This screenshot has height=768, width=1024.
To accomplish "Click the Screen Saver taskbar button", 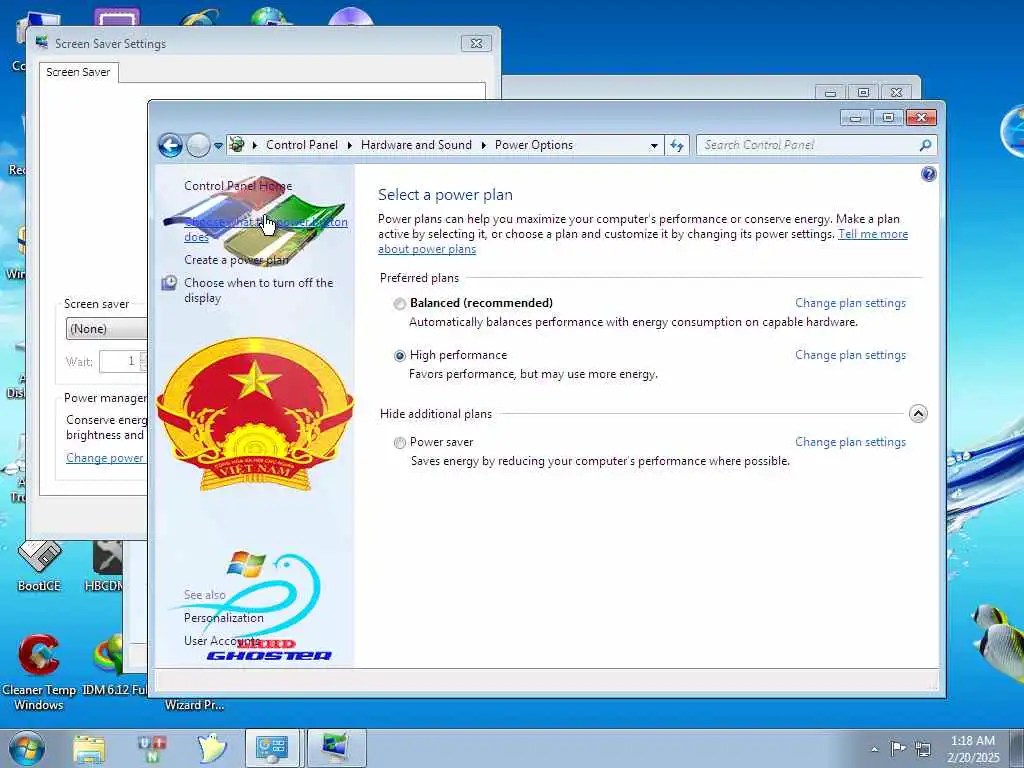I will 336,748.
